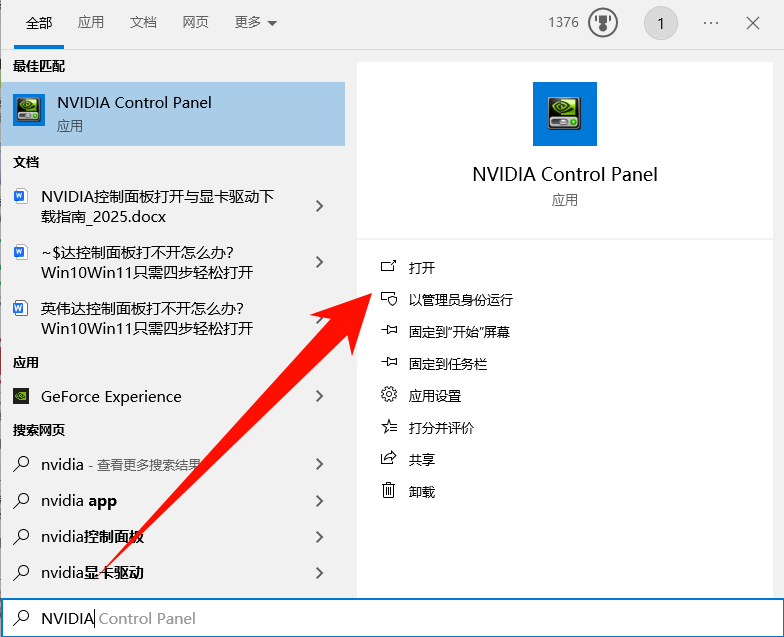Expand arrow for GeForce Experience
Image resolution: width=784 pixels, height=637 pixels.
point(320,396)
